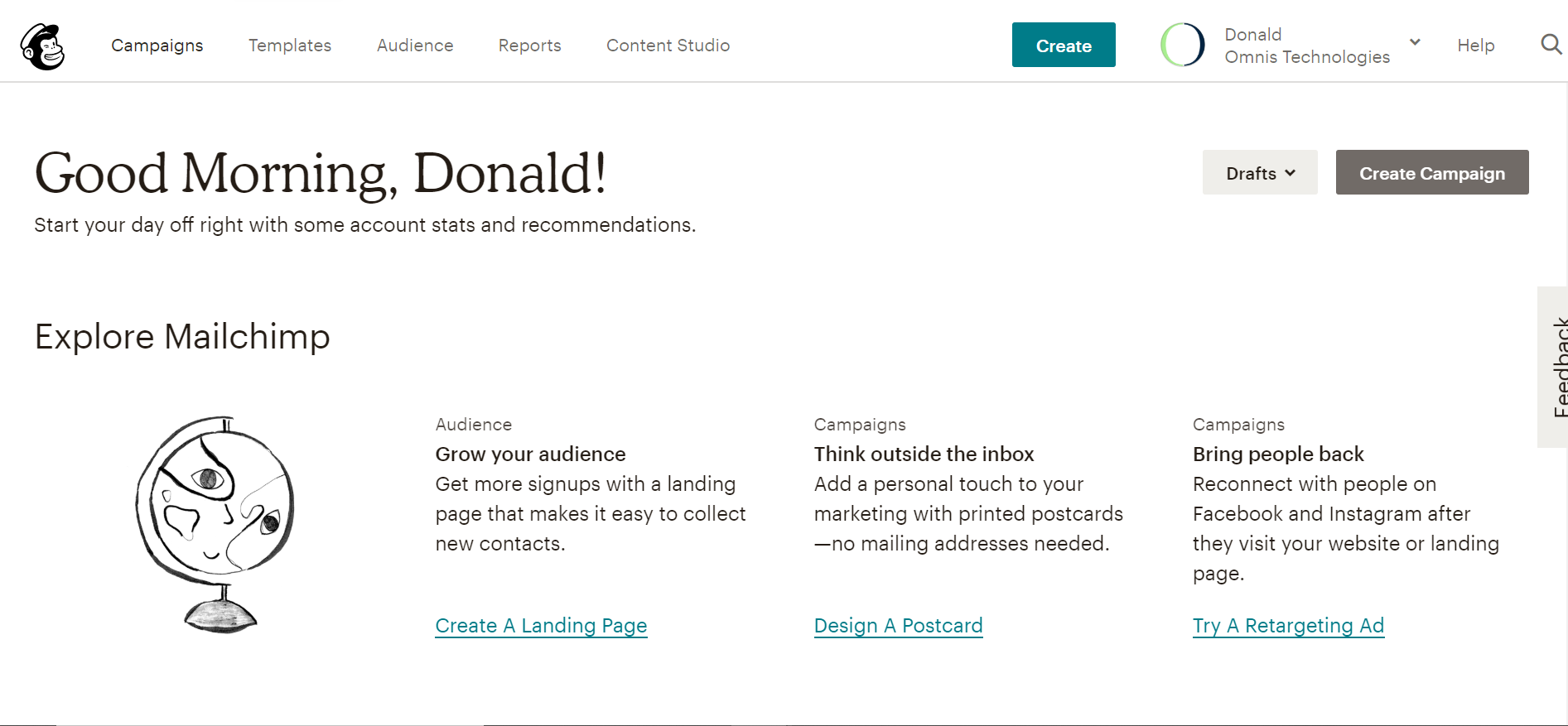The height and width of the screenshot is (726, 1568).
Task: Open the Templates menu item
Action: click(290, 46)
